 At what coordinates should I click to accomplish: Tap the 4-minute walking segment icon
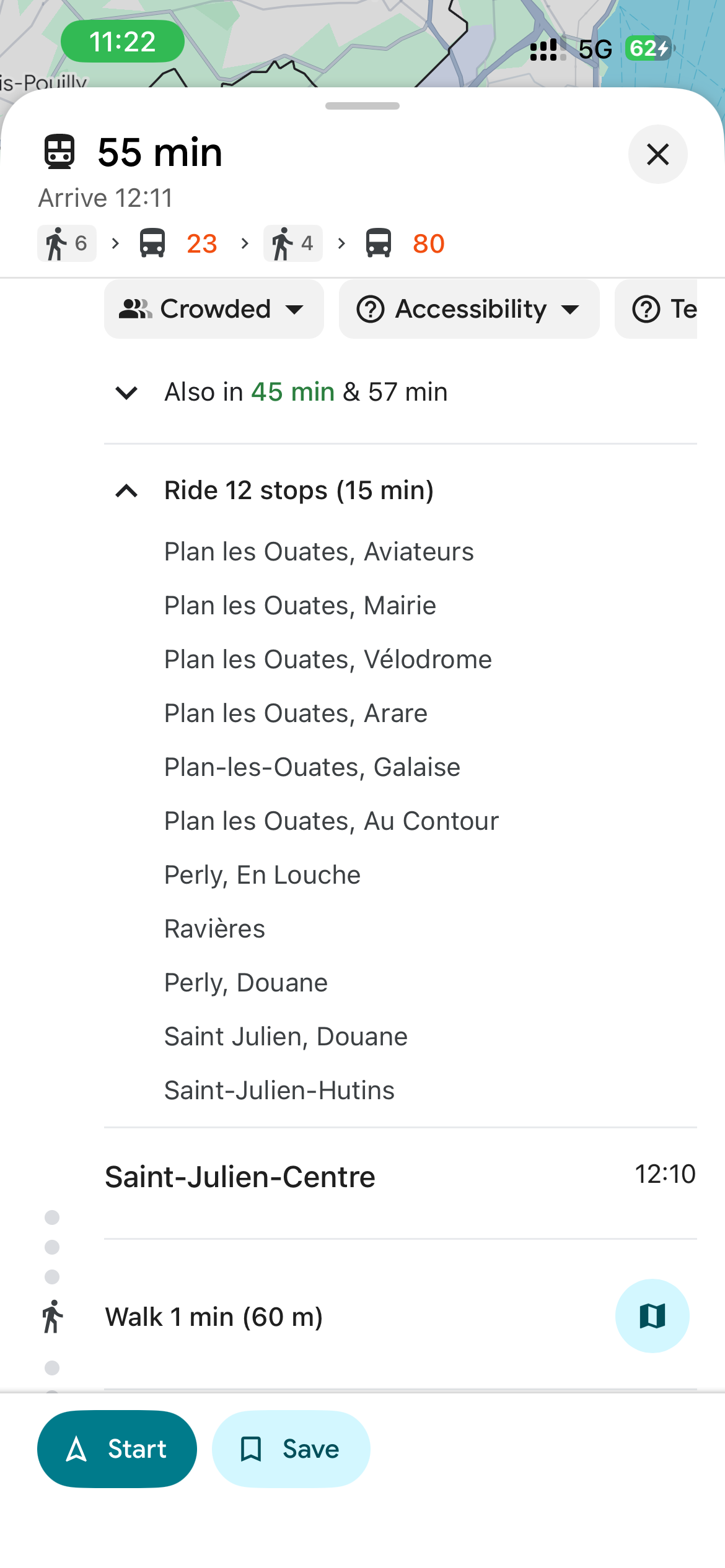click(x=292, y=243)
